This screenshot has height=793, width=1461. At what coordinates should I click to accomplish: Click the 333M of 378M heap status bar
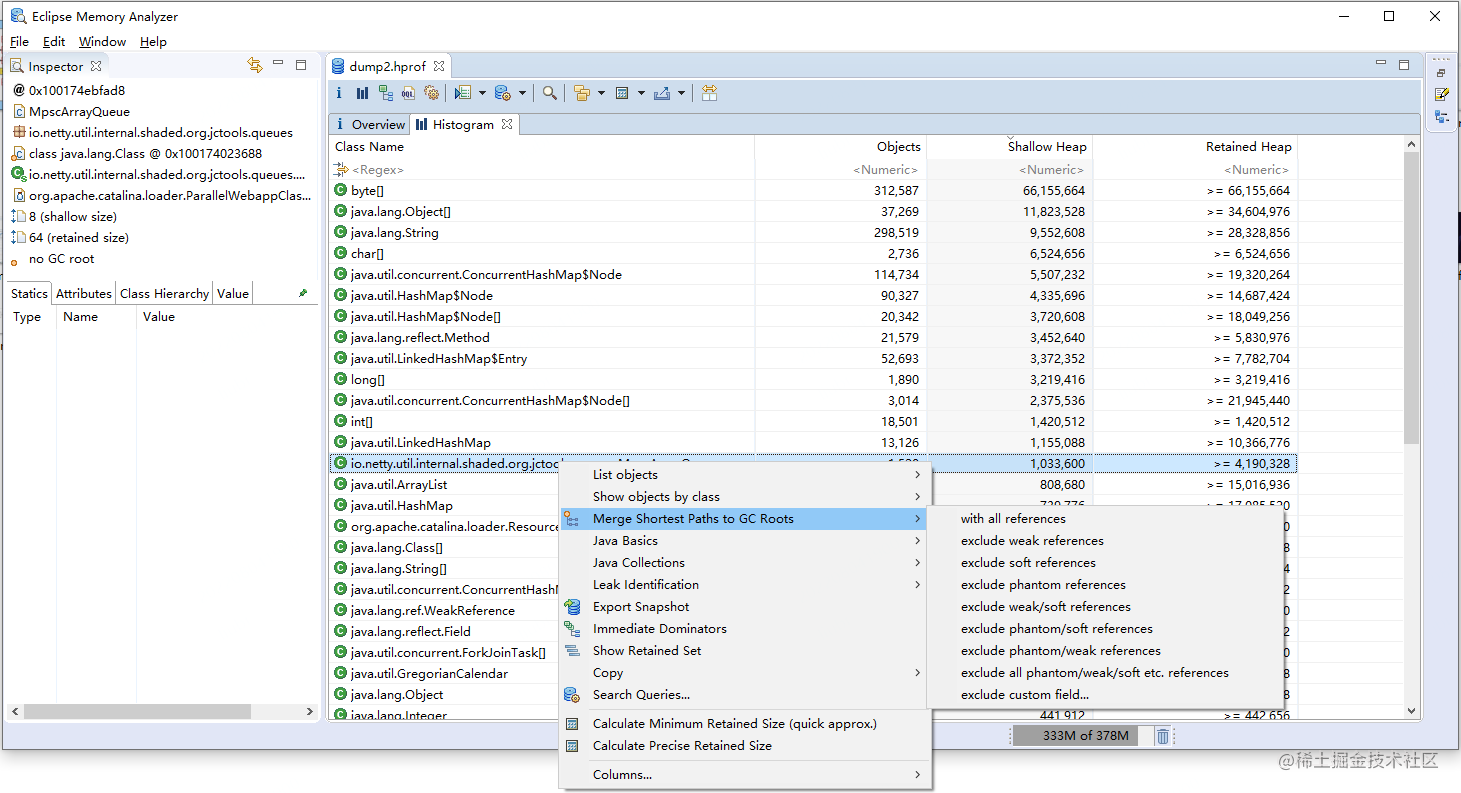[x=1084, y=736]
